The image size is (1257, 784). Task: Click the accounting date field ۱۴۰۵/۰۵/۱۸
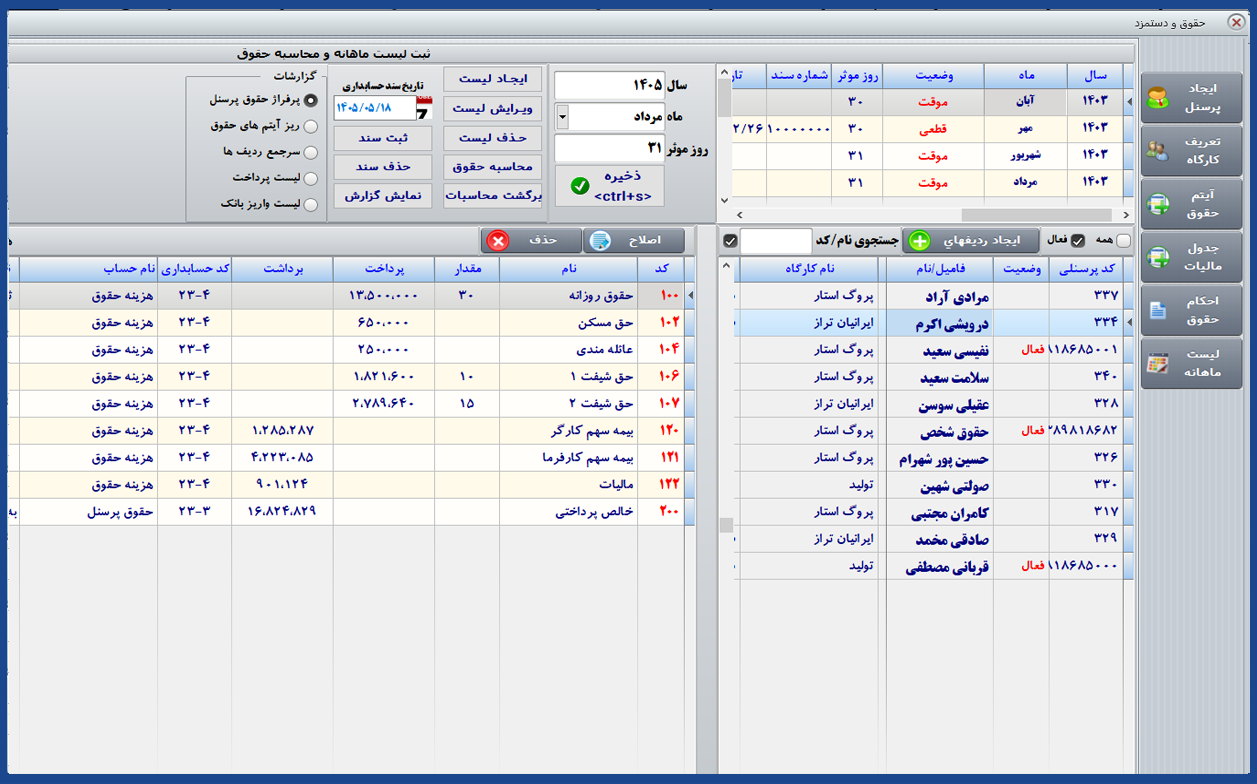375,107
